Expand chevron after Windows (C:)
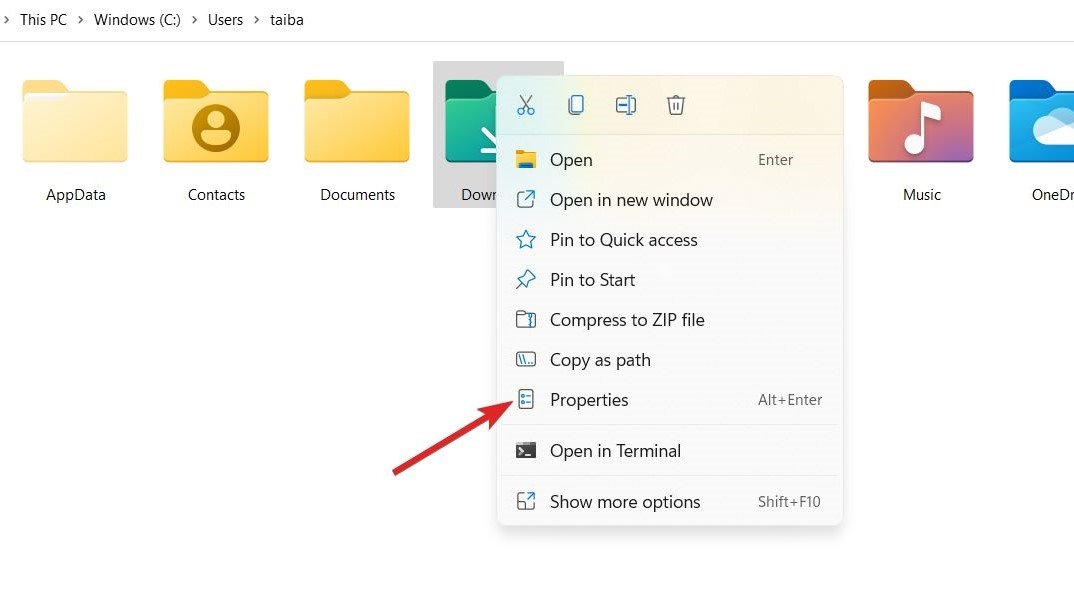Viewport: 1074px width, 615px height. click(195, 20)
